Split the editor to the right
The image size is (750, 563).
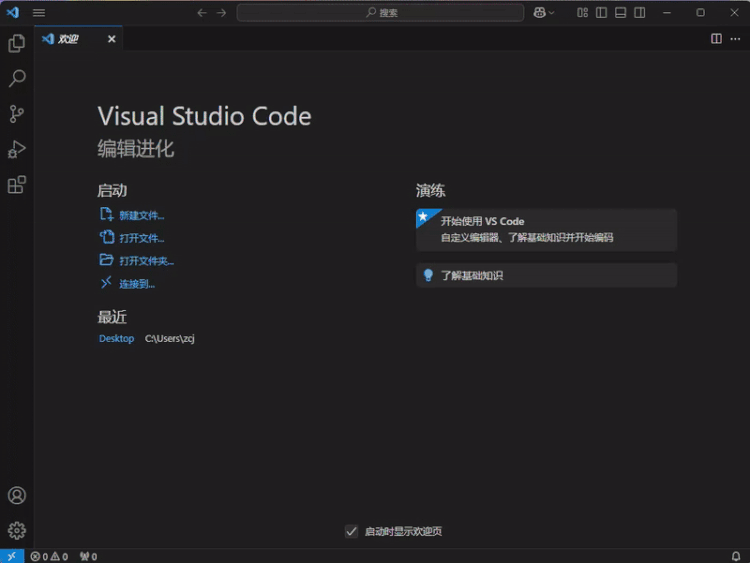[716, 39]
